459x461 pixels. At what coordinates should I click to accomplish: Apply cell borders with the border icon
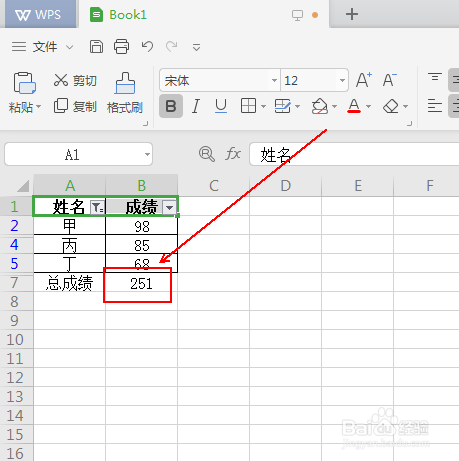click(x=248, y=106)
